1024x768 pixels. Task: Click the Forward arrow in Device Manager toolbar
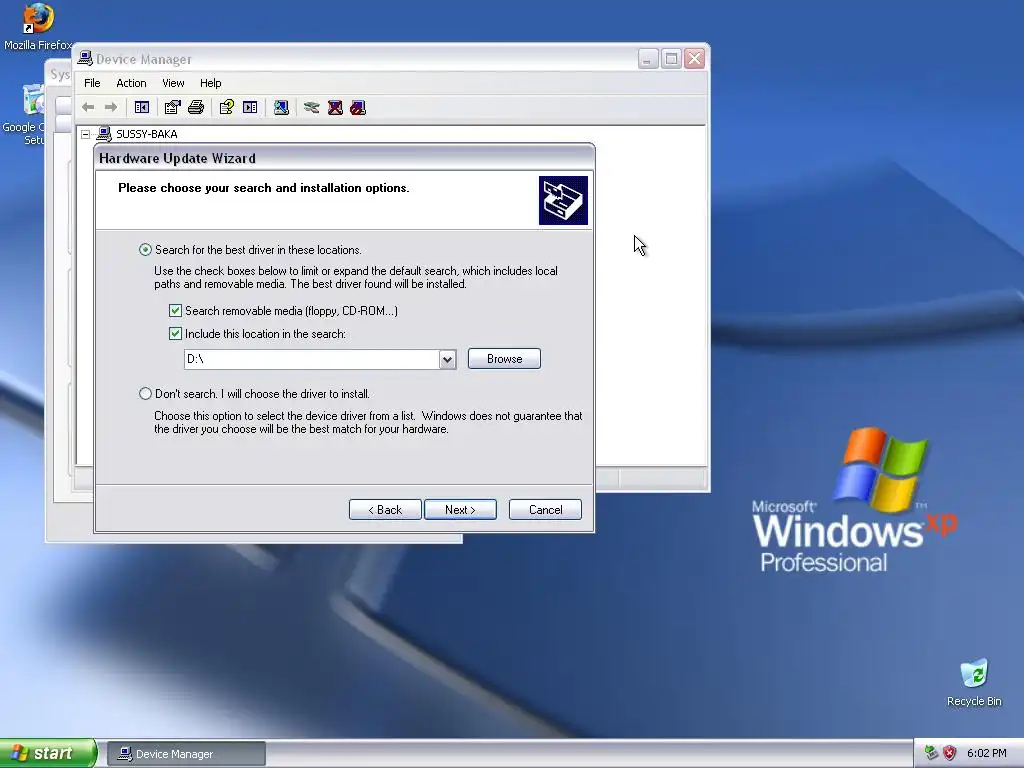111,107
